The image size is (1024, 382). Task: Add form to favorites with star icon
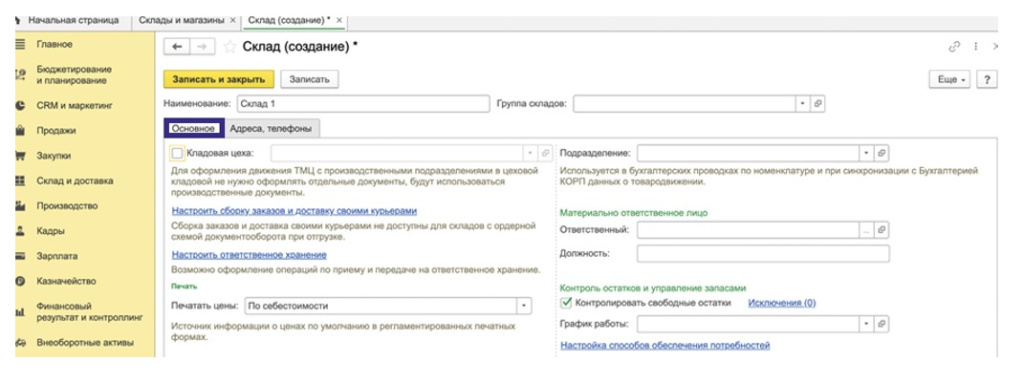229,47
